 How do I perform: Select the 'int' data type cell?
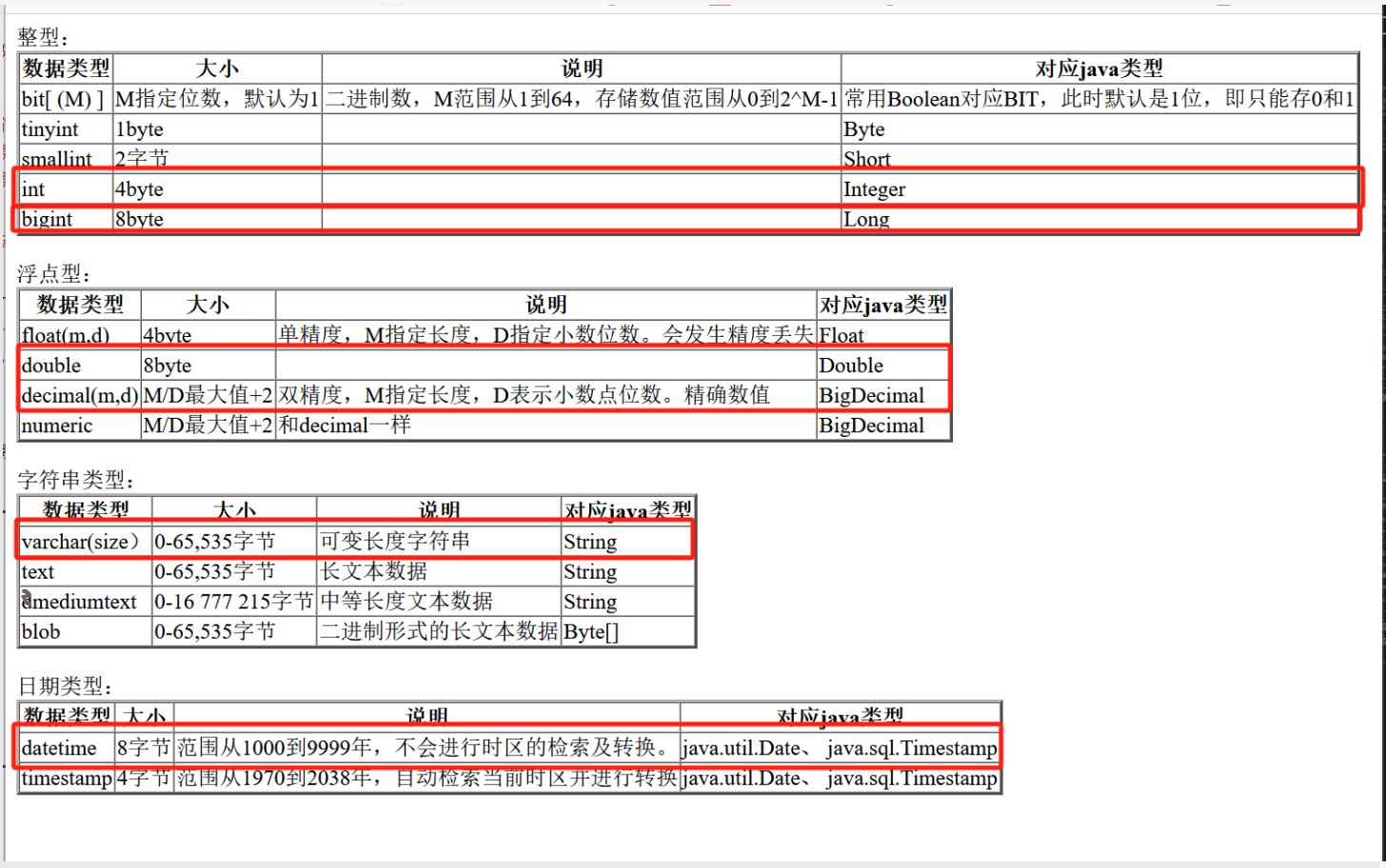[66, 189]
